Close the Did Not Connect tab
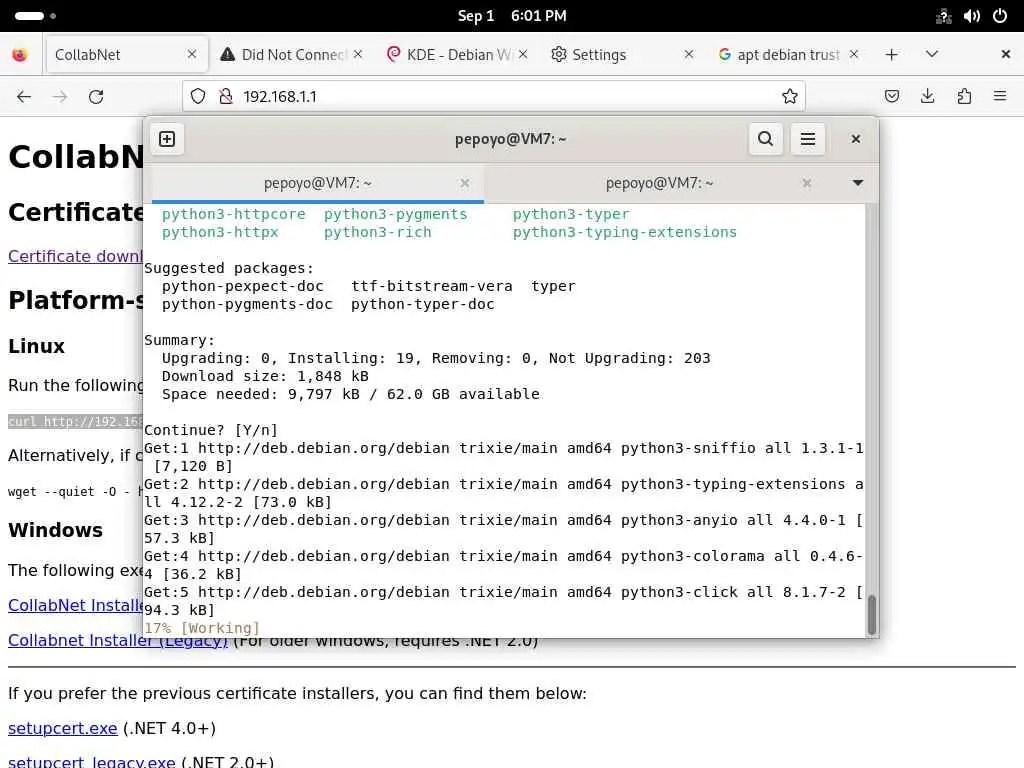The height and width of the screenshot is (768, 1024). click(358, 54)
